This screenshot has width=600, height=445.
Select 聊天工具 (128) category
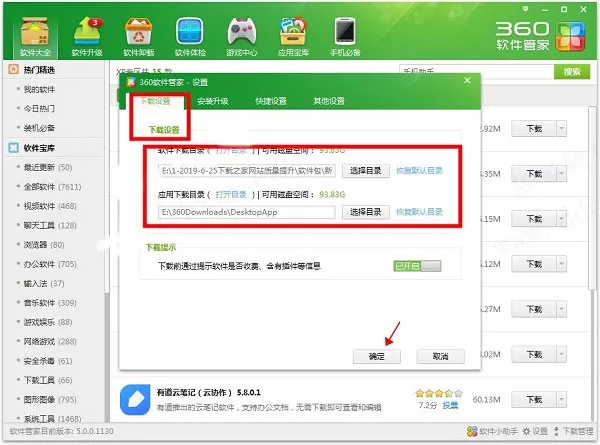(x=50, y=225)
